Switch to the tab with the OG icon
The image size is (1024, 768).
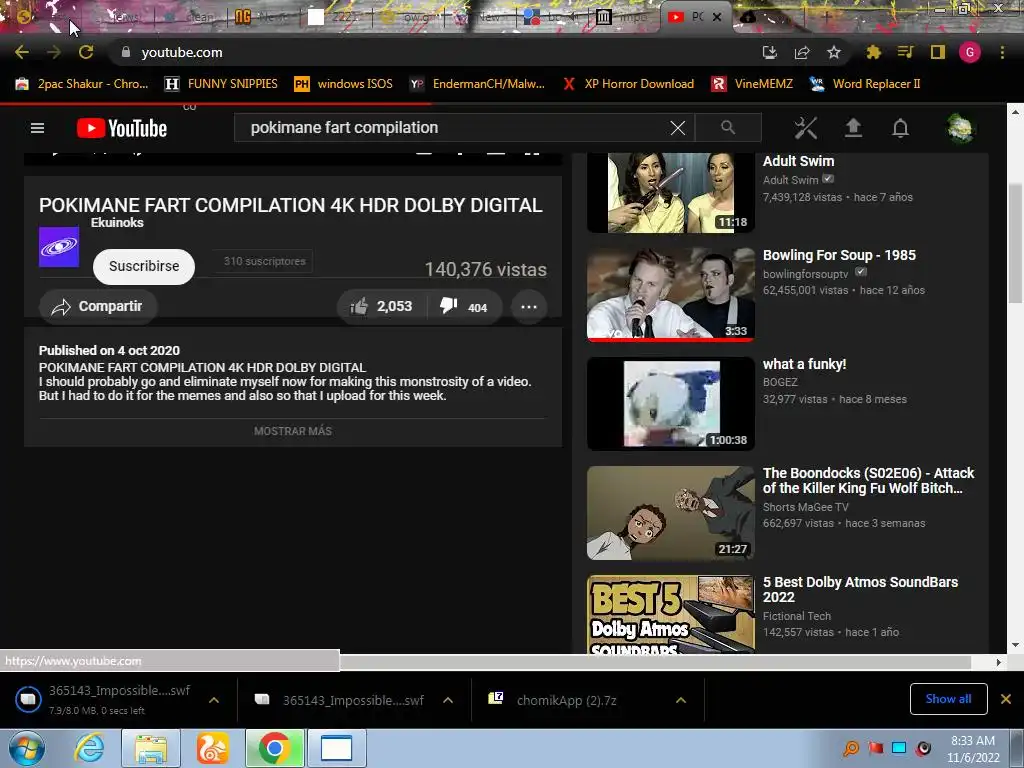point(243,17)
